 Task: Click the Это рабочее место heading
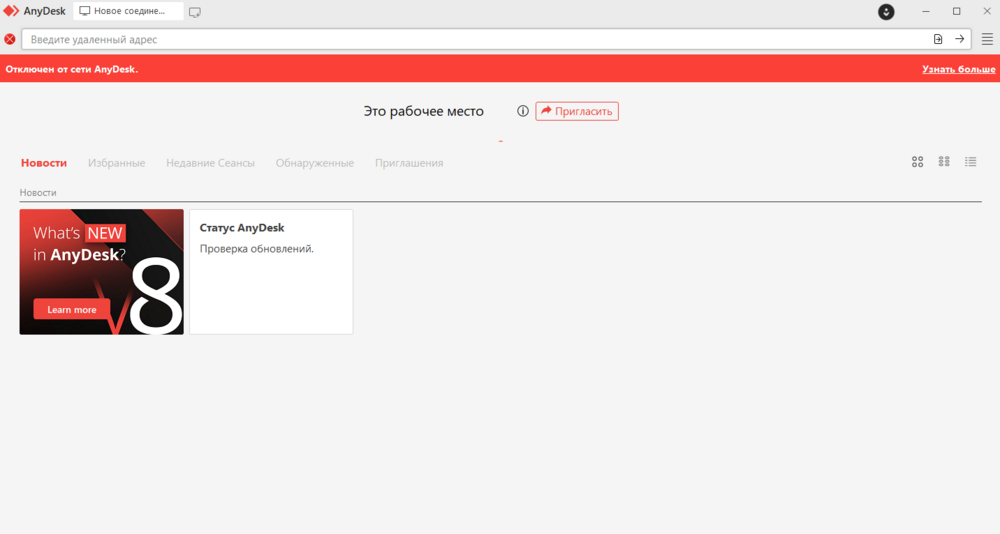pos(423,111)
